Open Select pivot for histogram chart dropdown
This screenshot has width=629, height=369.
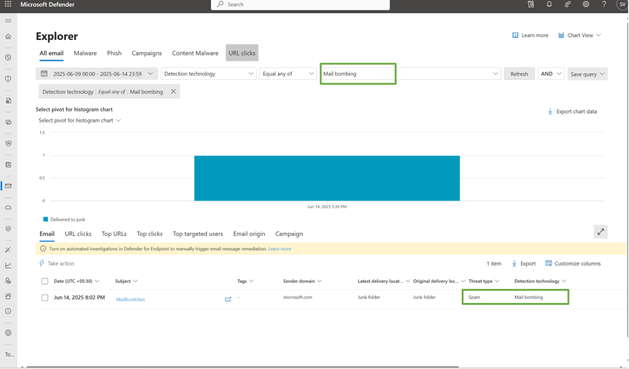(79, 120)
